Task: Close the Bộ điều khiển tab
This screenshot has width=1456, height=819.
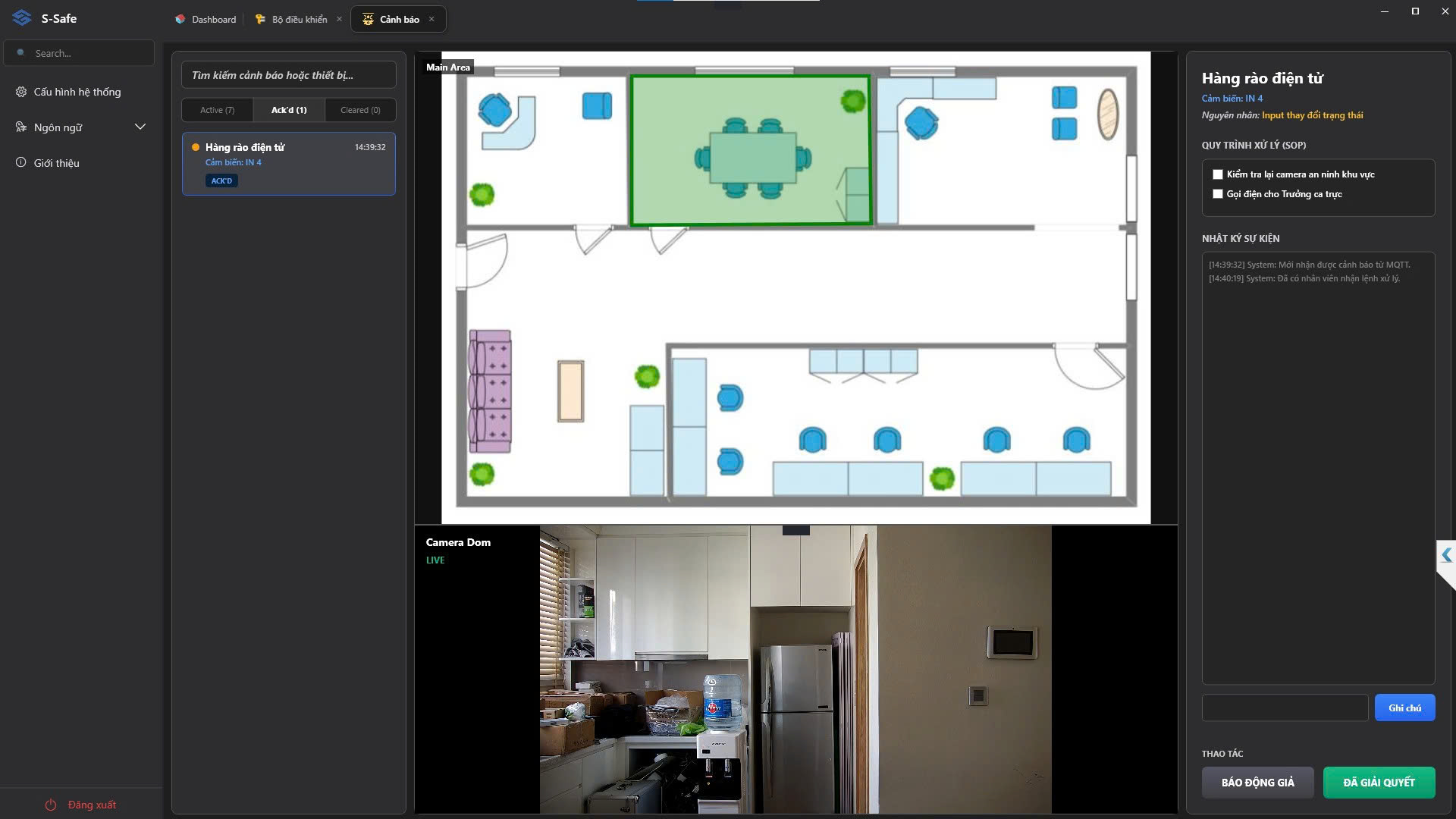Action: (x=339, y=19)
